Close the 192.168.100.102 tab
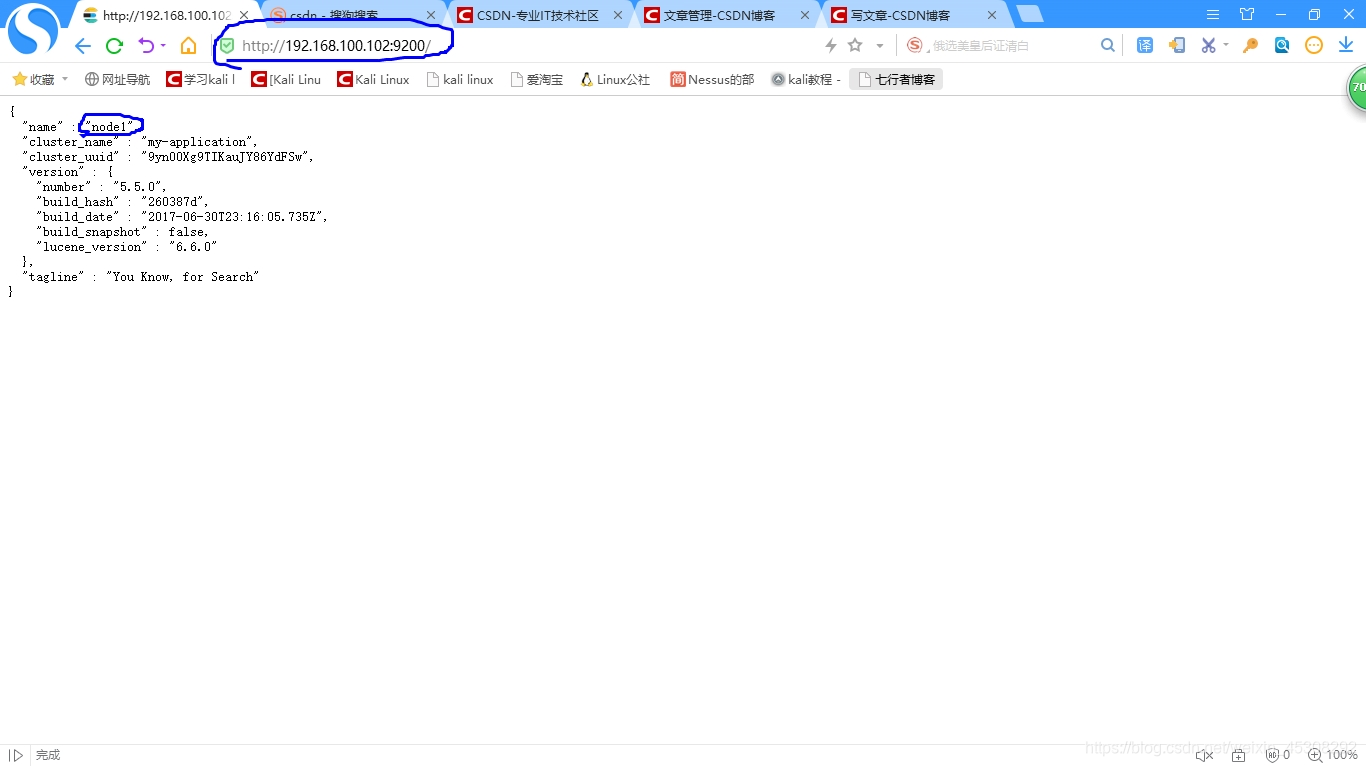 coord(244,16)
